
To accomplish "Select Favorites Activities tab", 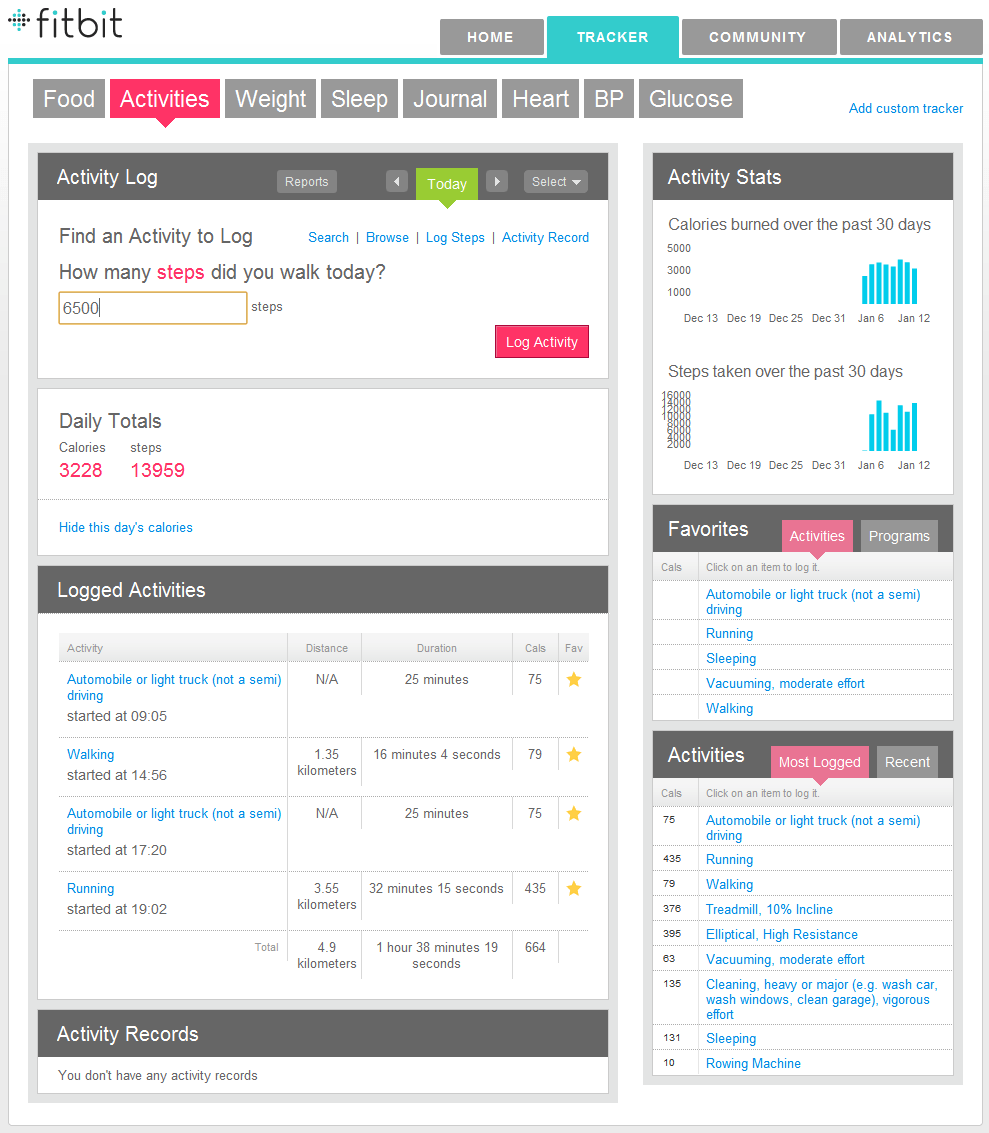I will (817, 536).
